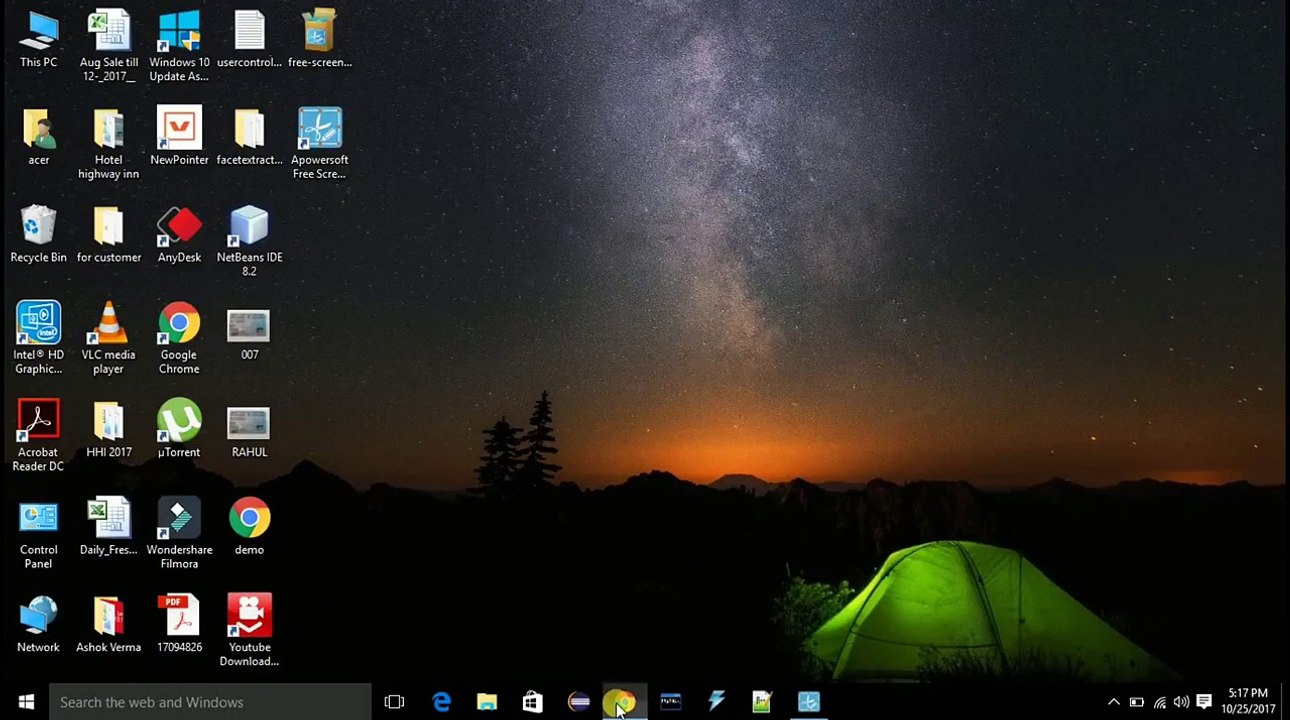Open the clock showing 5:17 PM
The image size is (1290, 720).
point(1248,702)
